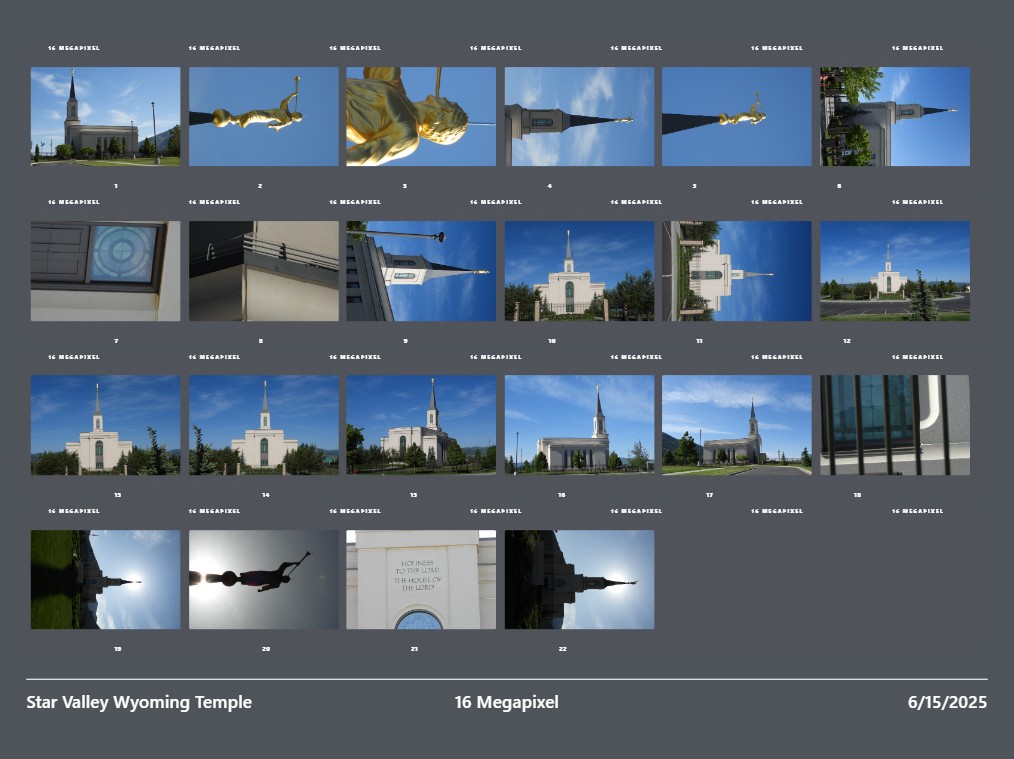Select thumbnail 6 of rotated temple with trees
1014x759 pixels.
pyautogui.click(x=895, y=116)
